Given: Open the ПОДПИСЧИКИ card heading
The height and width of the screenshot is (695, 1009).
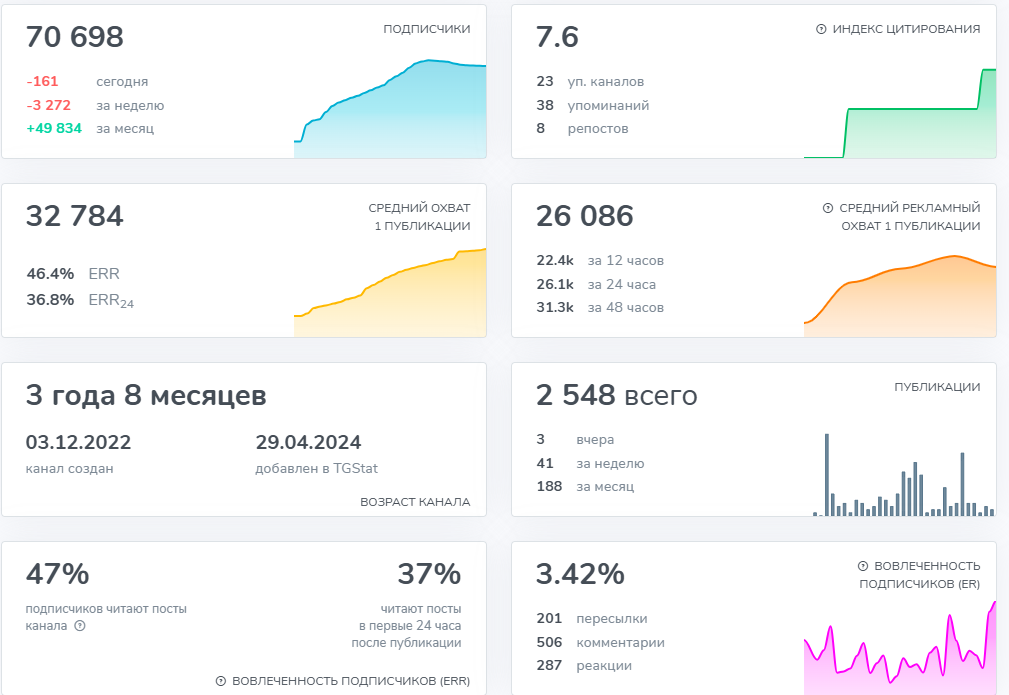Looking at the screenshot, I should point(427,29).
